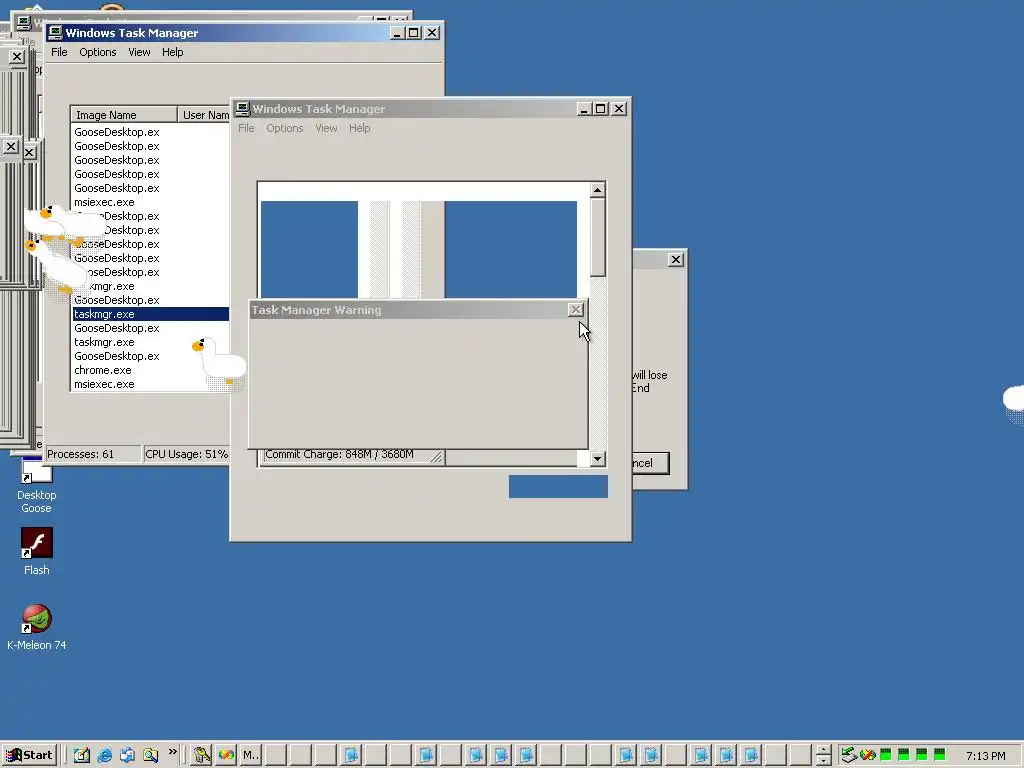Click the notepad-style icon in Quick Launch
The image size is (1024, 768).
(x=82, y=756)
